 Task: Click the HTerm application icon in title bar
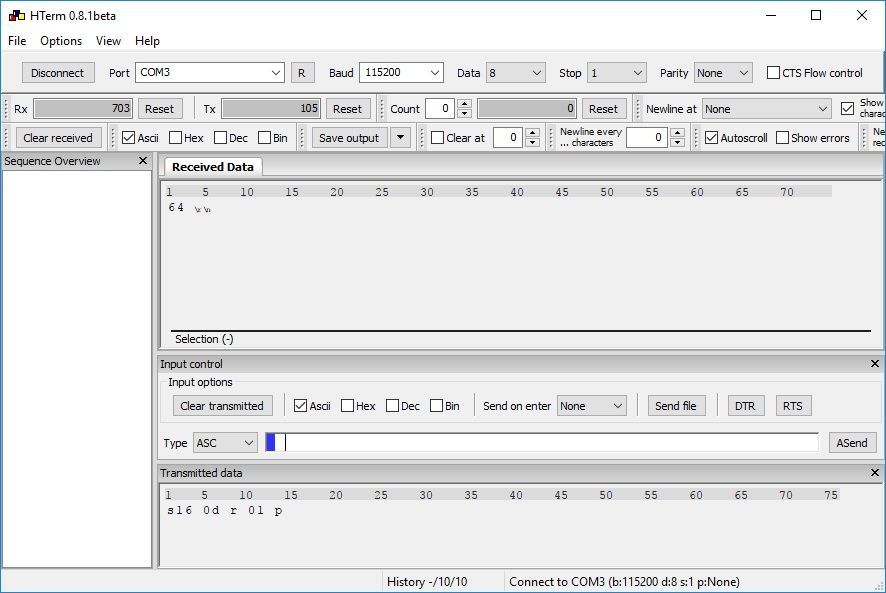tap(16, 15)
